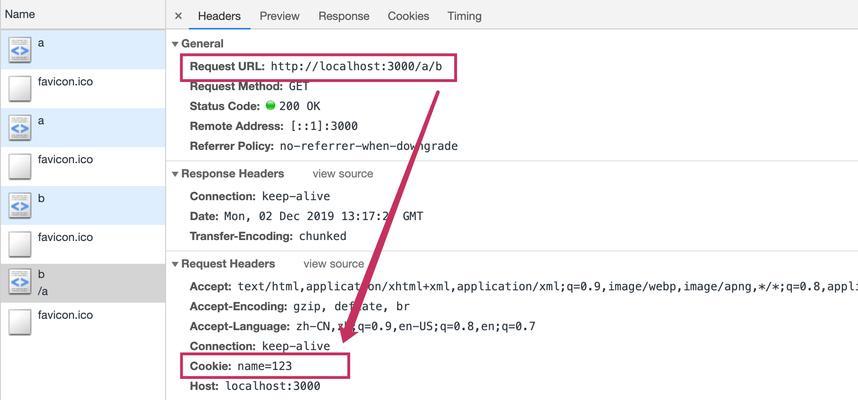Close the request details panel

click(x=178, y=16)
